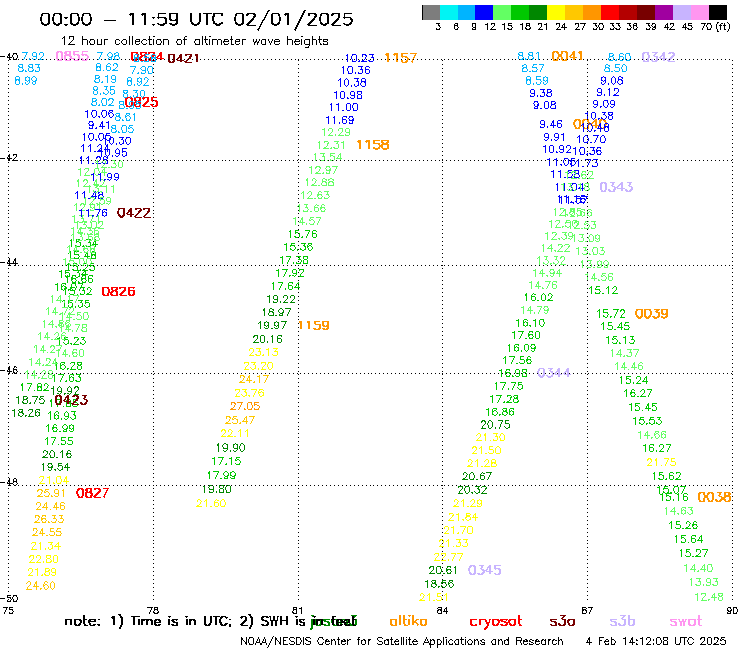Click the 18.26 wave height value
Image resolution: width=740 pixels, height=650 pixels.
tap(26, 414)
